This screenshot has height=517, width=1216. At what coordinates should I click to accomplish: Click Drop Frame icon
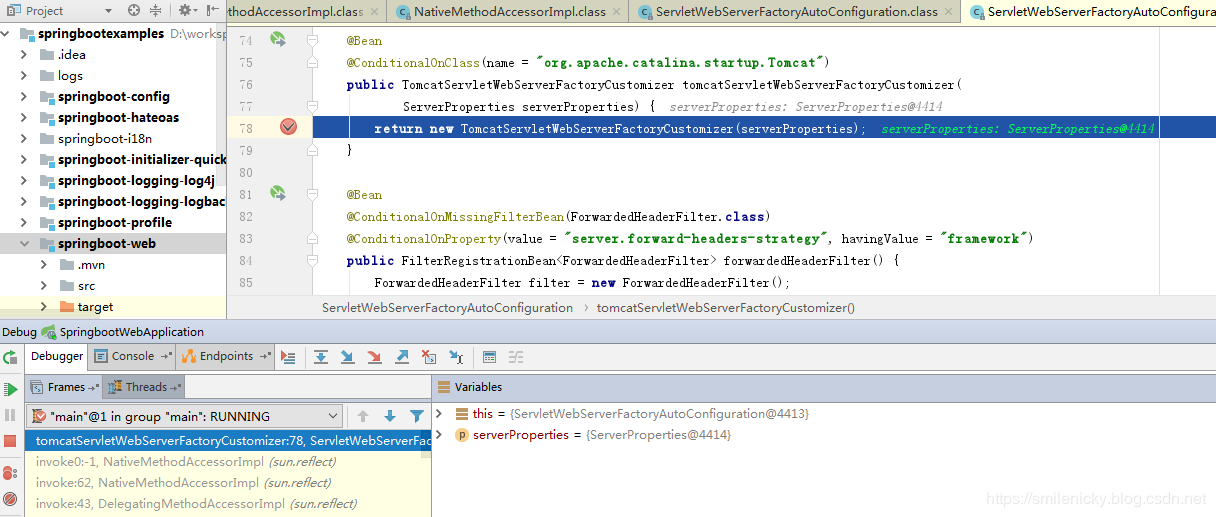[428, 357]
